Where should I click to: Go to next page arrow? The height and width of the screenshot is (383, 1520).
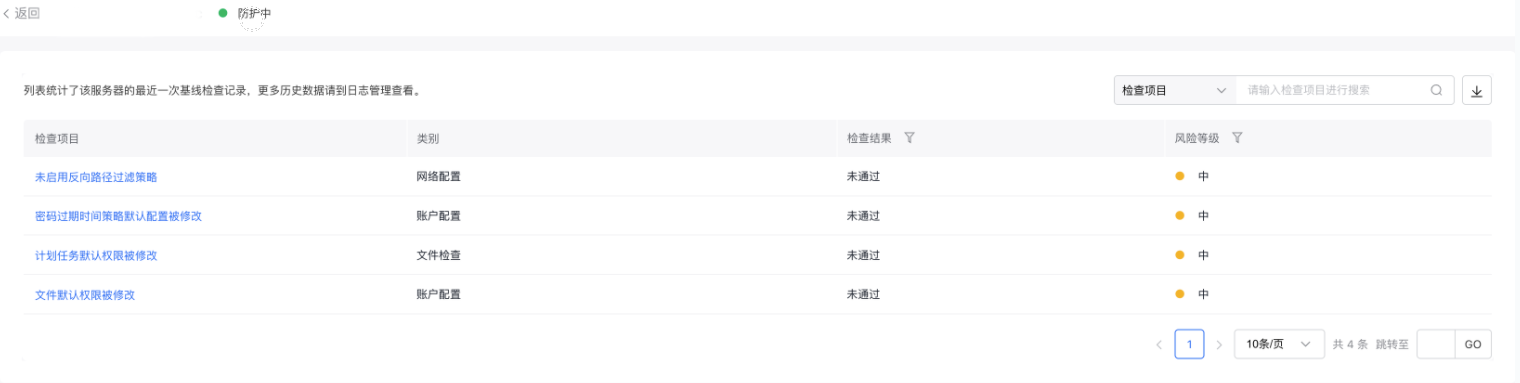tap(1219, 344)
